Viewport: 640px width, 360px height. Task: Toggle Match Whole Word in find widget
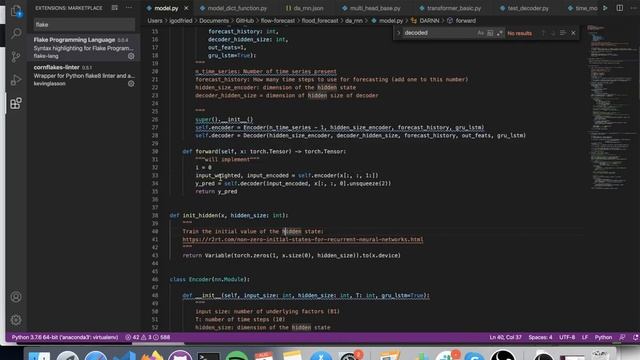490,33
